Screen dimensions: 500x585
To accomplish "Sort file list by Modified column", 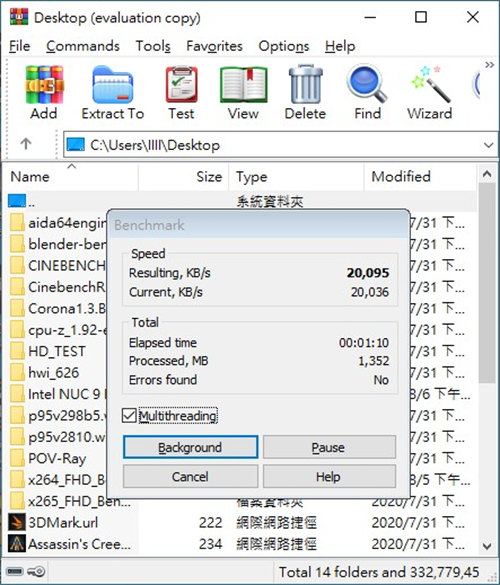I will pyautogui.click(x=420, y=176).
